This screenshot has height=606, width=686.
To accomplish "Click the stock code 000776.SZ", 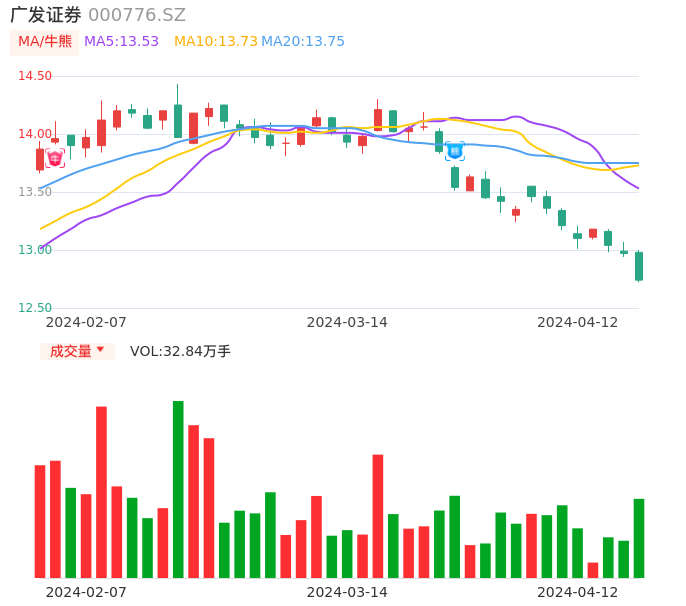I will pos(137,15).
